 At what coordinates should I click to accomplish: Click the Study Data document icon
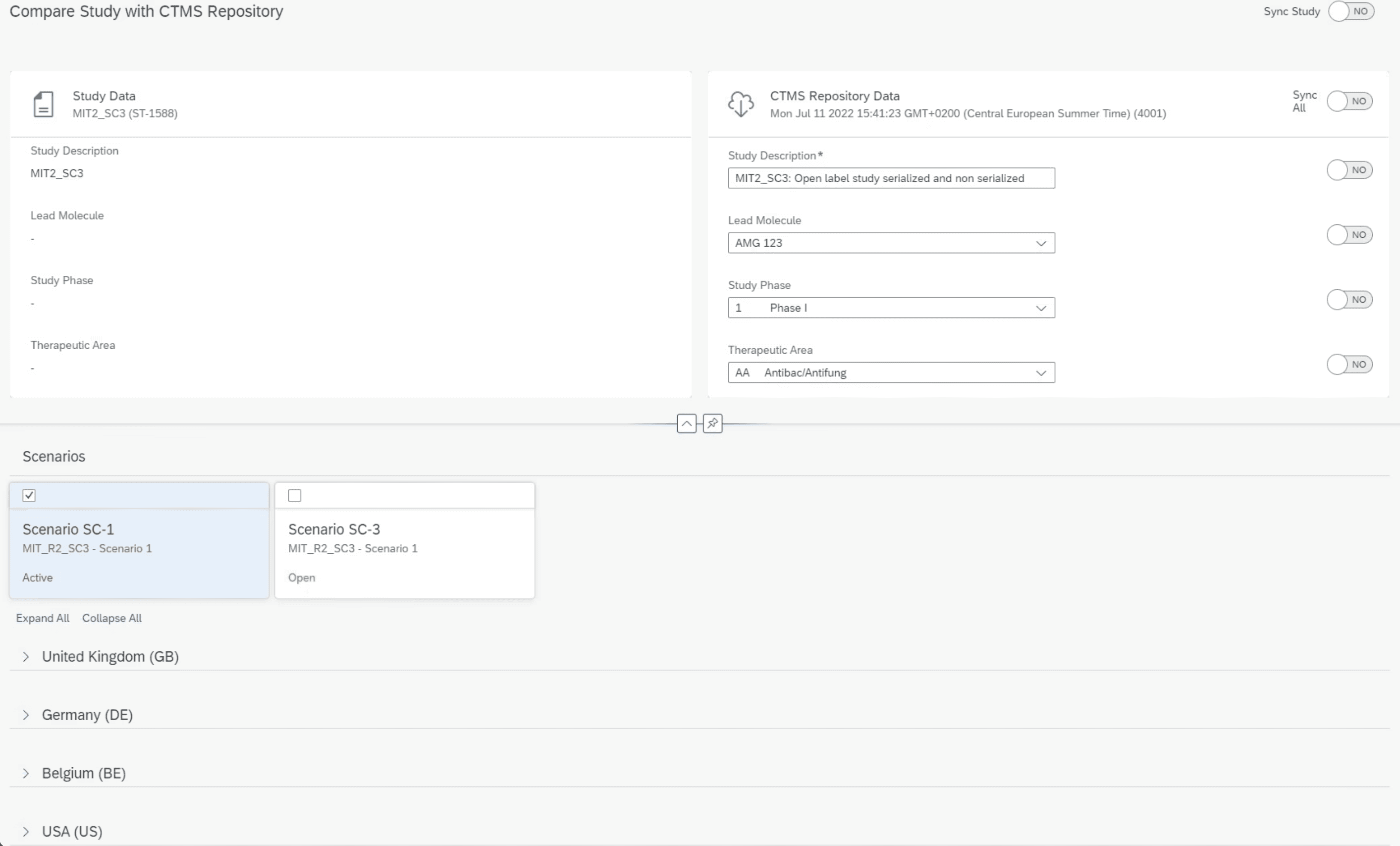click(43, 105)
